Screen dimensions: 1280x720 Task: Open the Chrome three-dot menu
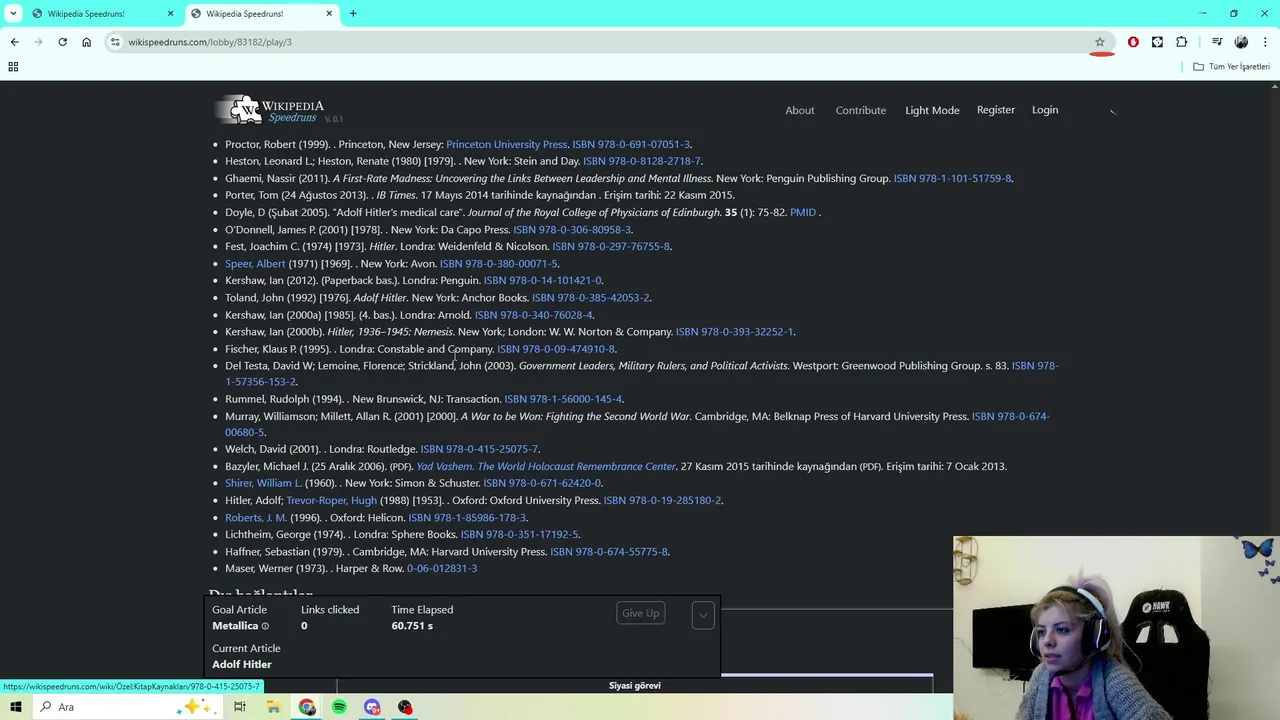coord(1265,42)
